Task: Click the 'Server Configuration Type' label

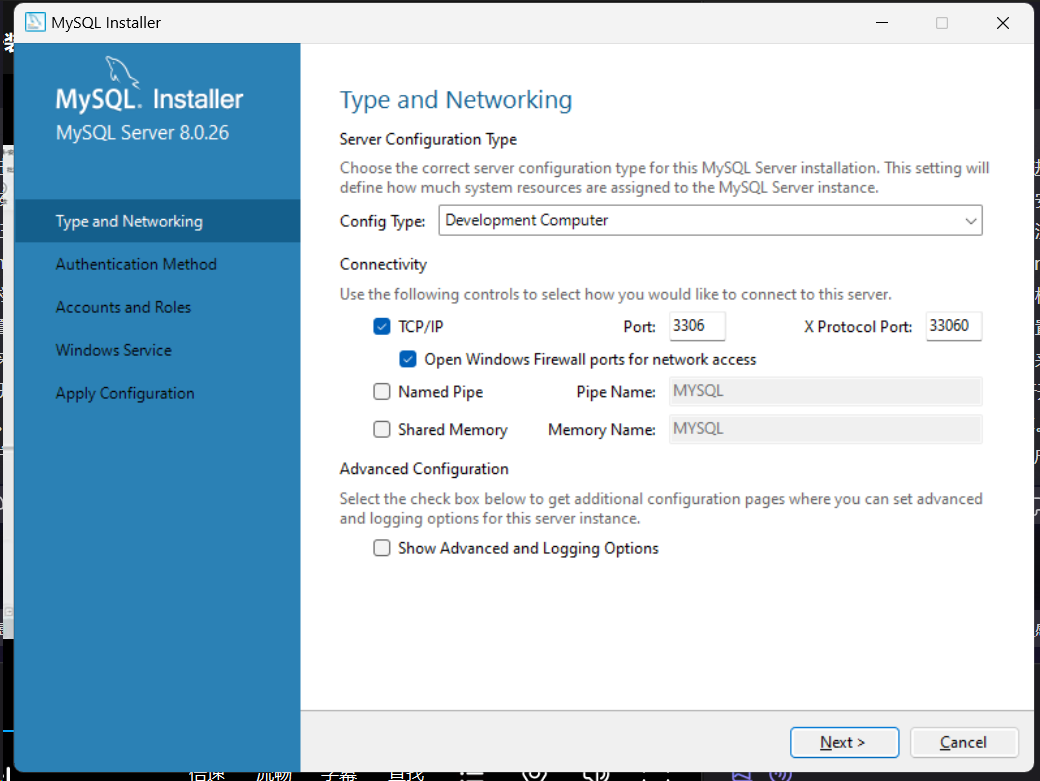Action: [x=428, y=139]
